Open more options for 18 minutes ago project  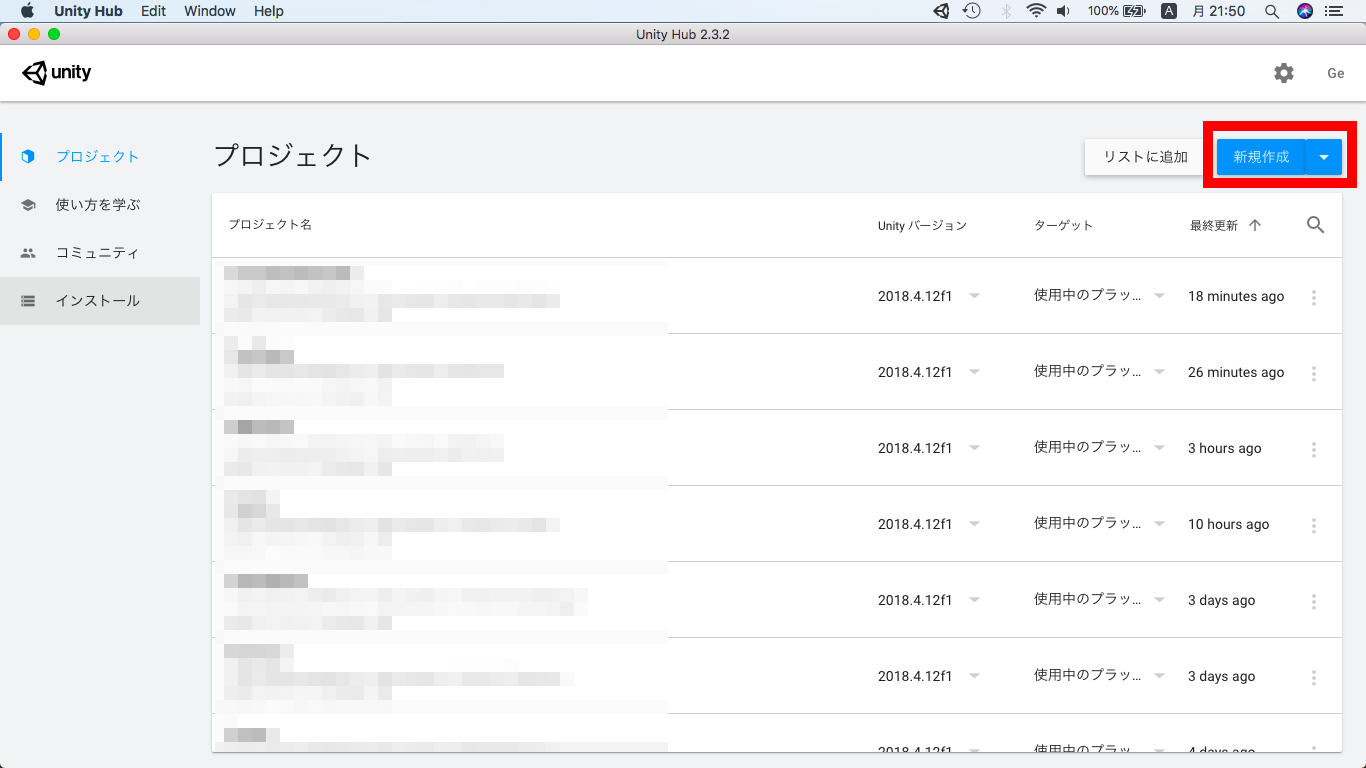(1314, 297)
